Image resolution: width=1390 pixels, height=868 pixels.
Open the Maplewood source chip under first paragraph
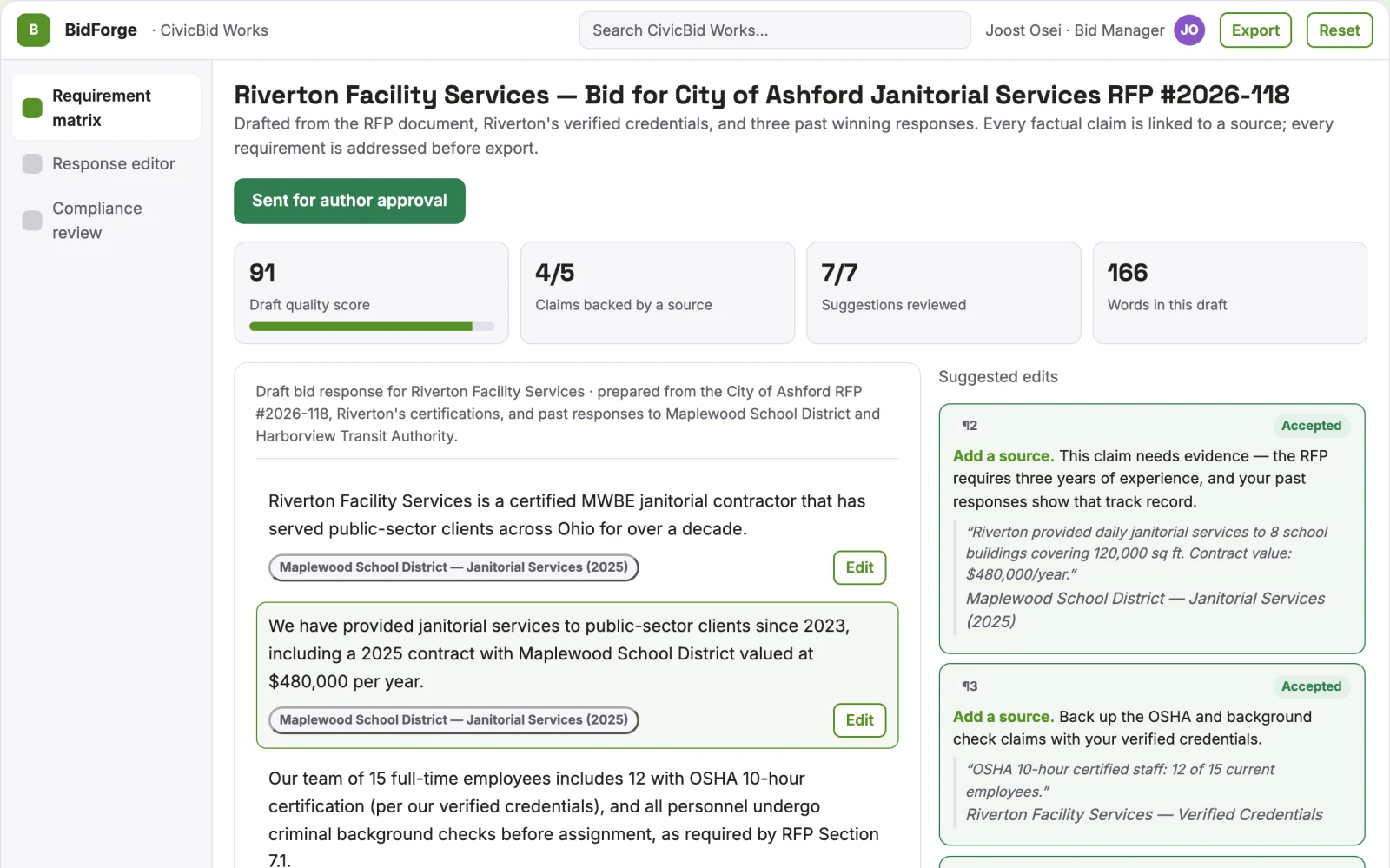[x=453, y=567]
